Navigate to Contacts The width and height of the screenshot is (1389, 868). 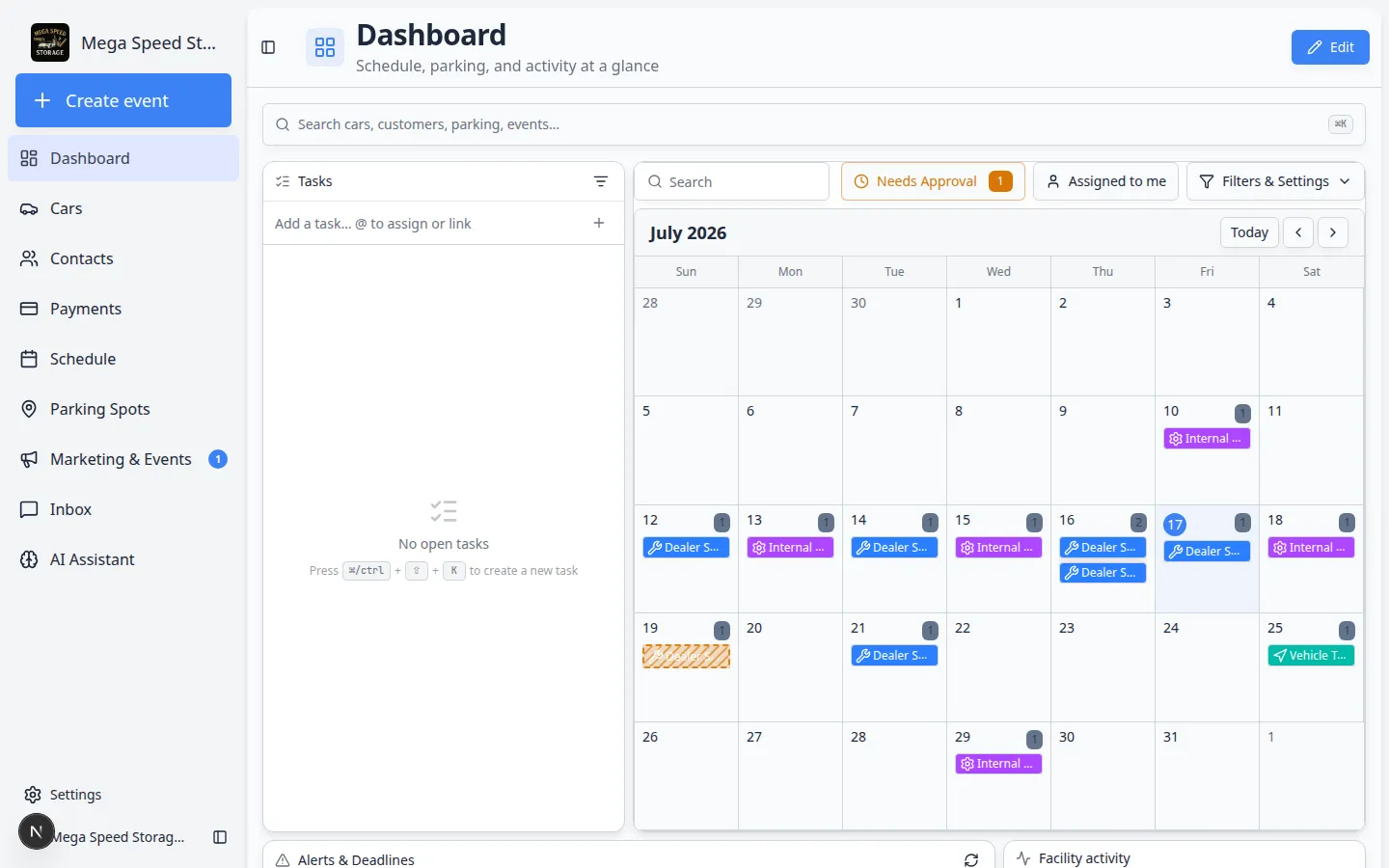pos(123,258)
